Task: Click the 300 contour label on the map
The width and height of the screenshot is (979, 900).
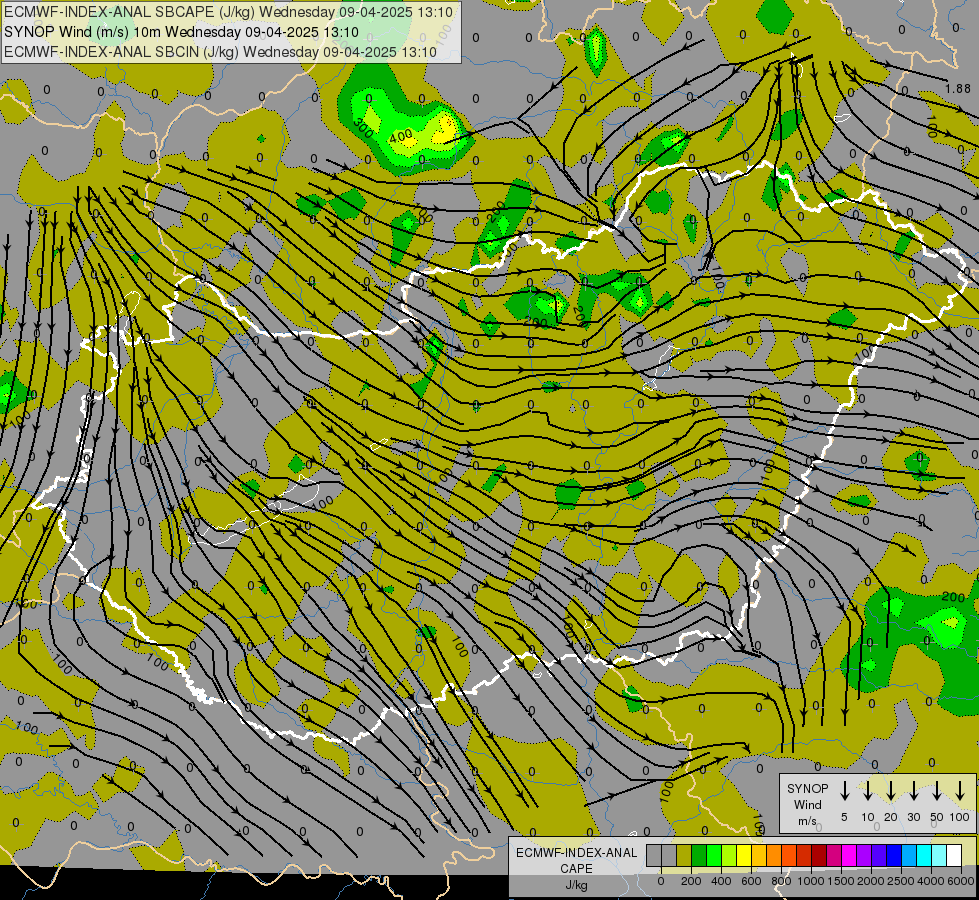Action: click(x=363, y=127)
